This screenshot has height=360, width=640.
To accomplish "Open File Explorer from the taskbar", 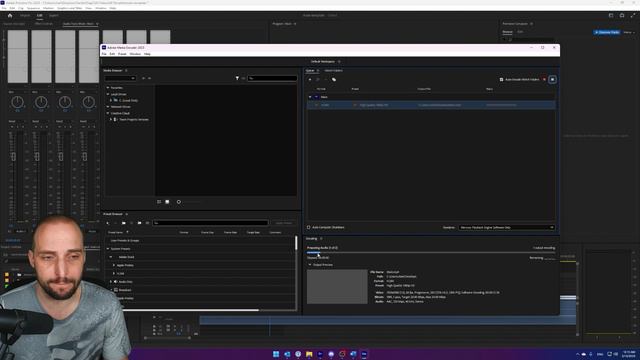I will (309, 354).
